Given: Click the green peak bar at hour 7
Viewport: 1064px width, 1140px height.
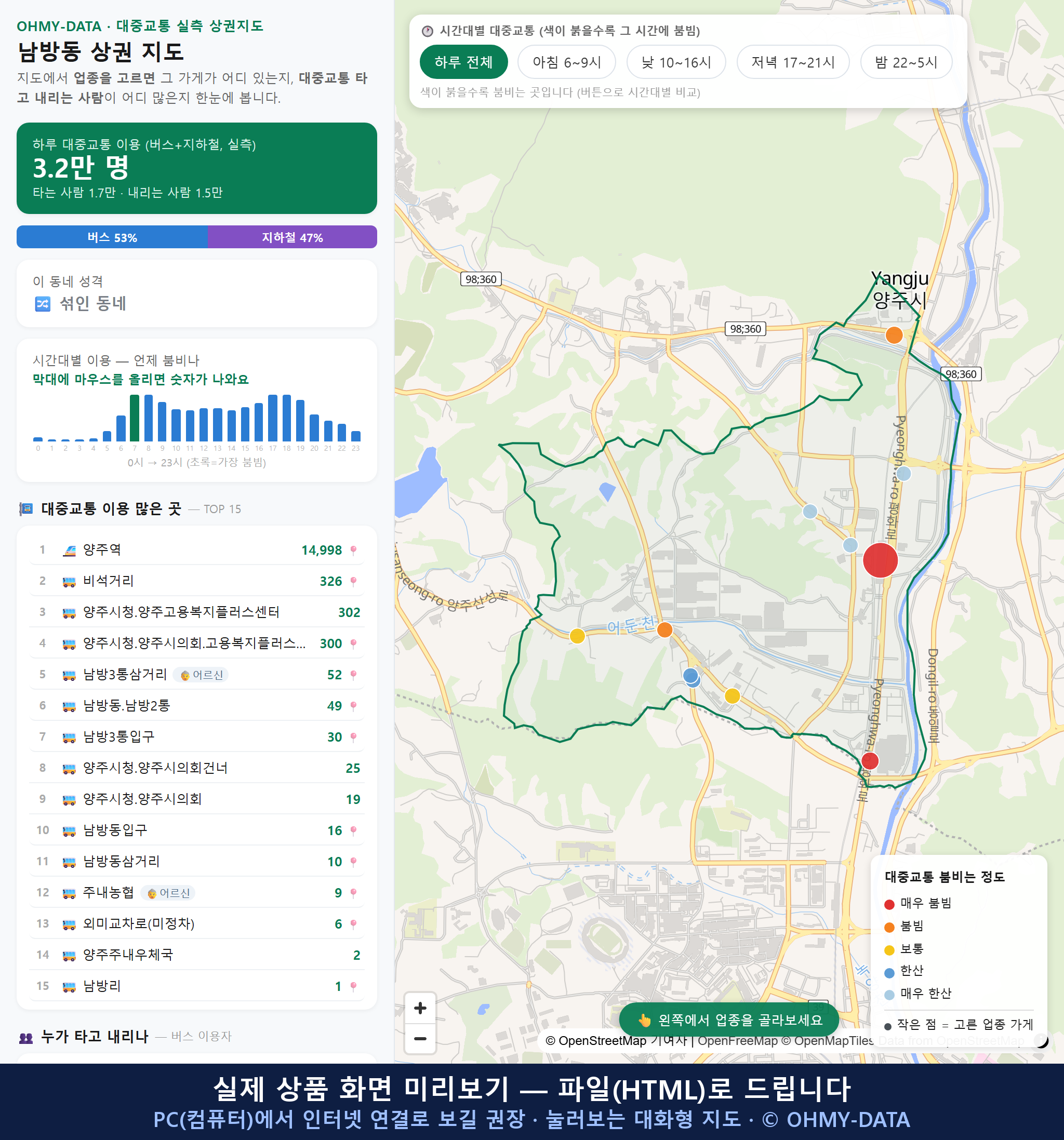Looking at the screenshot, I should pyautogui.click(x=134, y=418).
